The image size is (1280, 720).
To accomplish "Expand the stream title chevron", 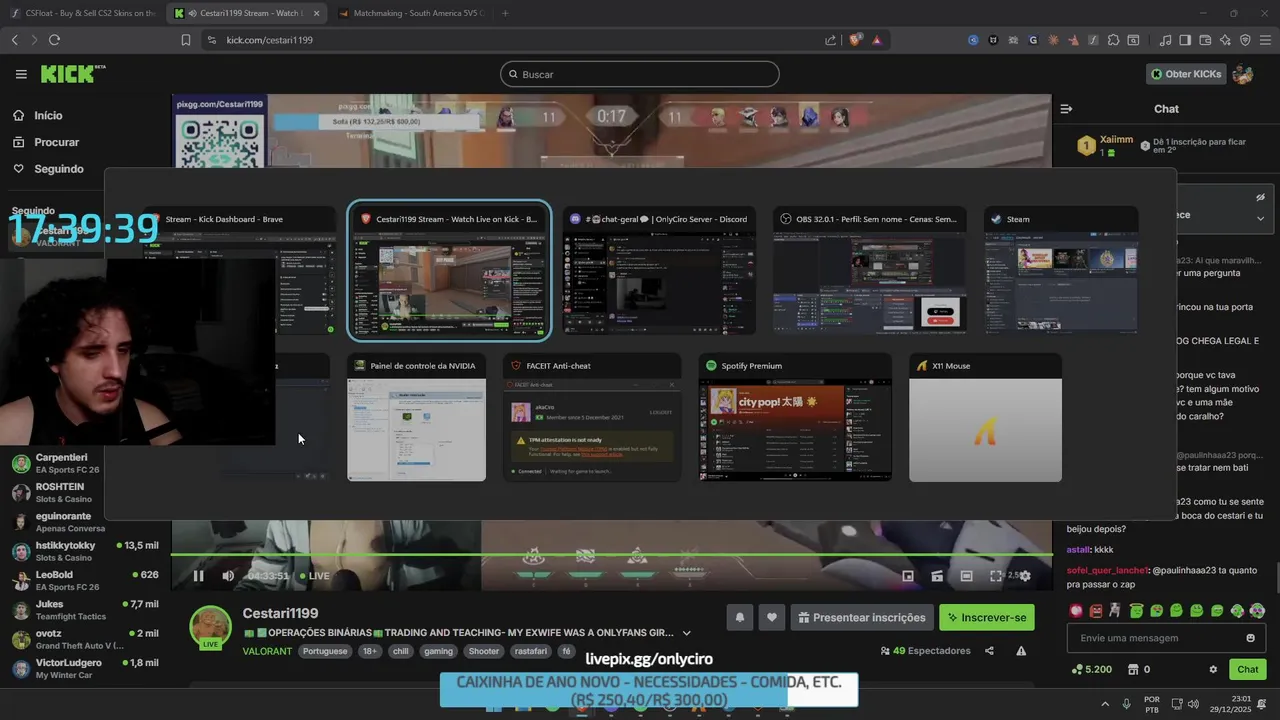I will click(x=686, y=633).
